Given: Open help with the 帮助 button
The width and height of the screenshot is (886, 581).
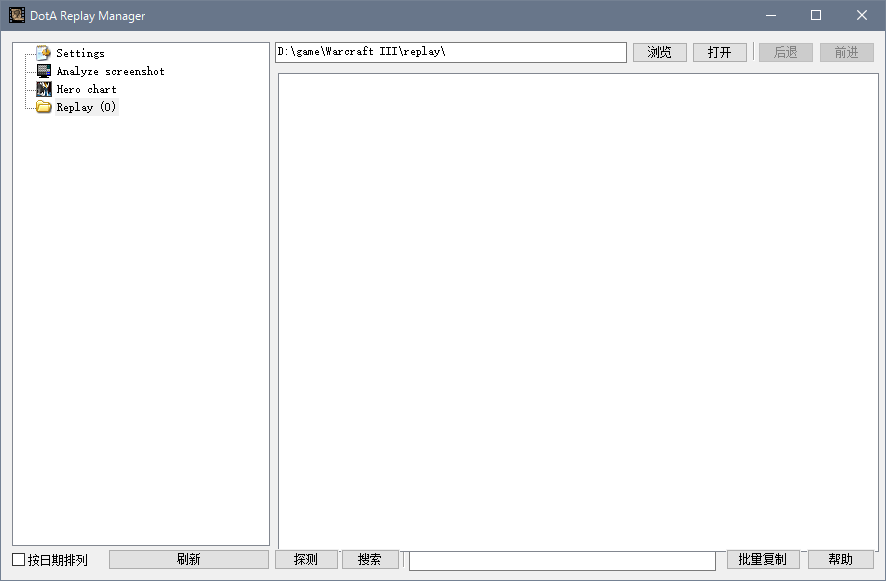Looking at the screenshot, I should (x=840, y=560).
